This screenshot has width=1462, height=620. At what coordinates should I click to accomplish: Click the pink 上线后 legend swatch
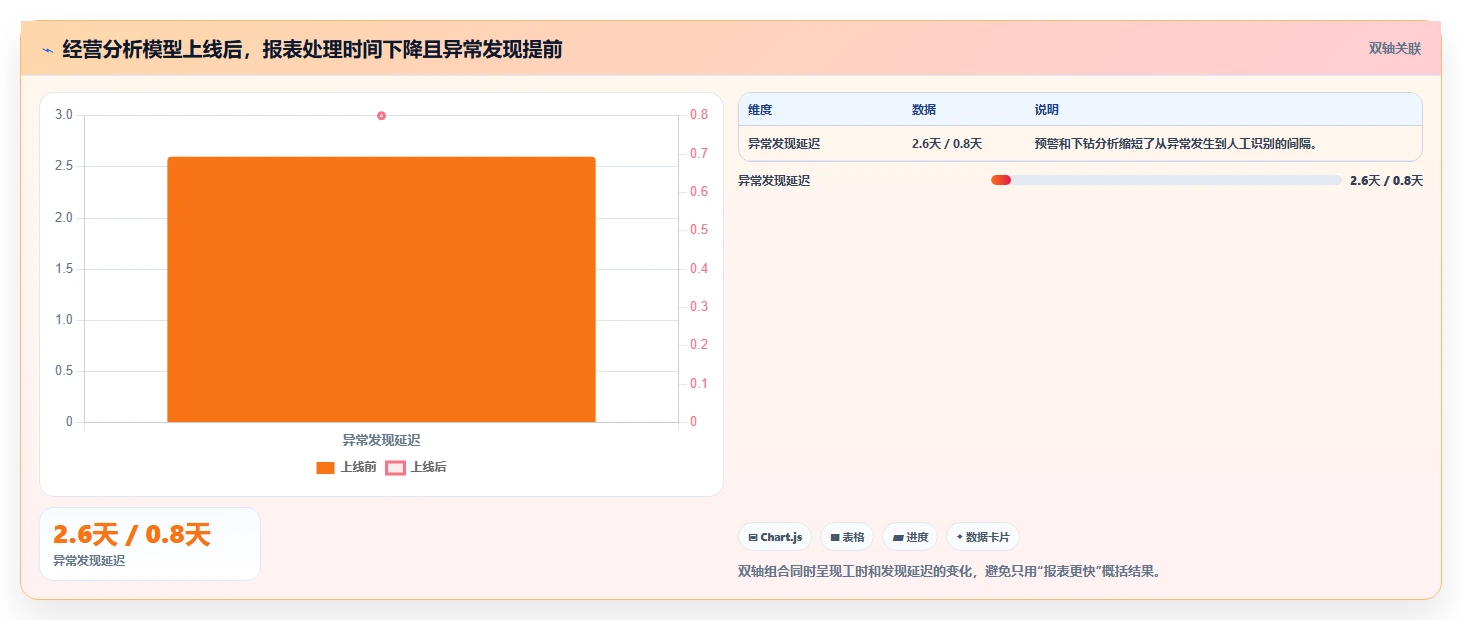[395, 467]
